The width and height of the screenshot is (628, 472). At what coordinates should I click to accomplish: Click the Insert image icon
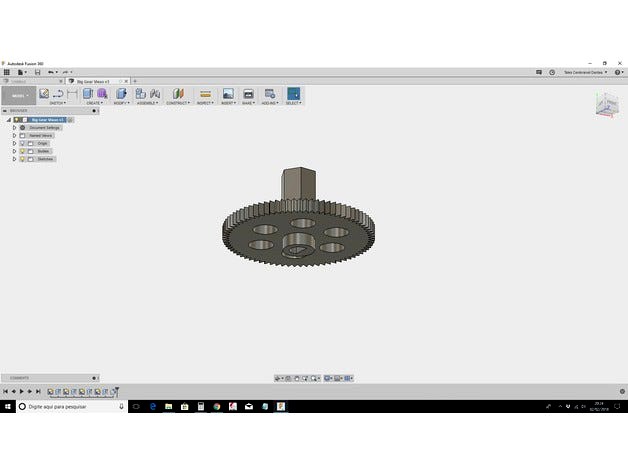(228, 94)
